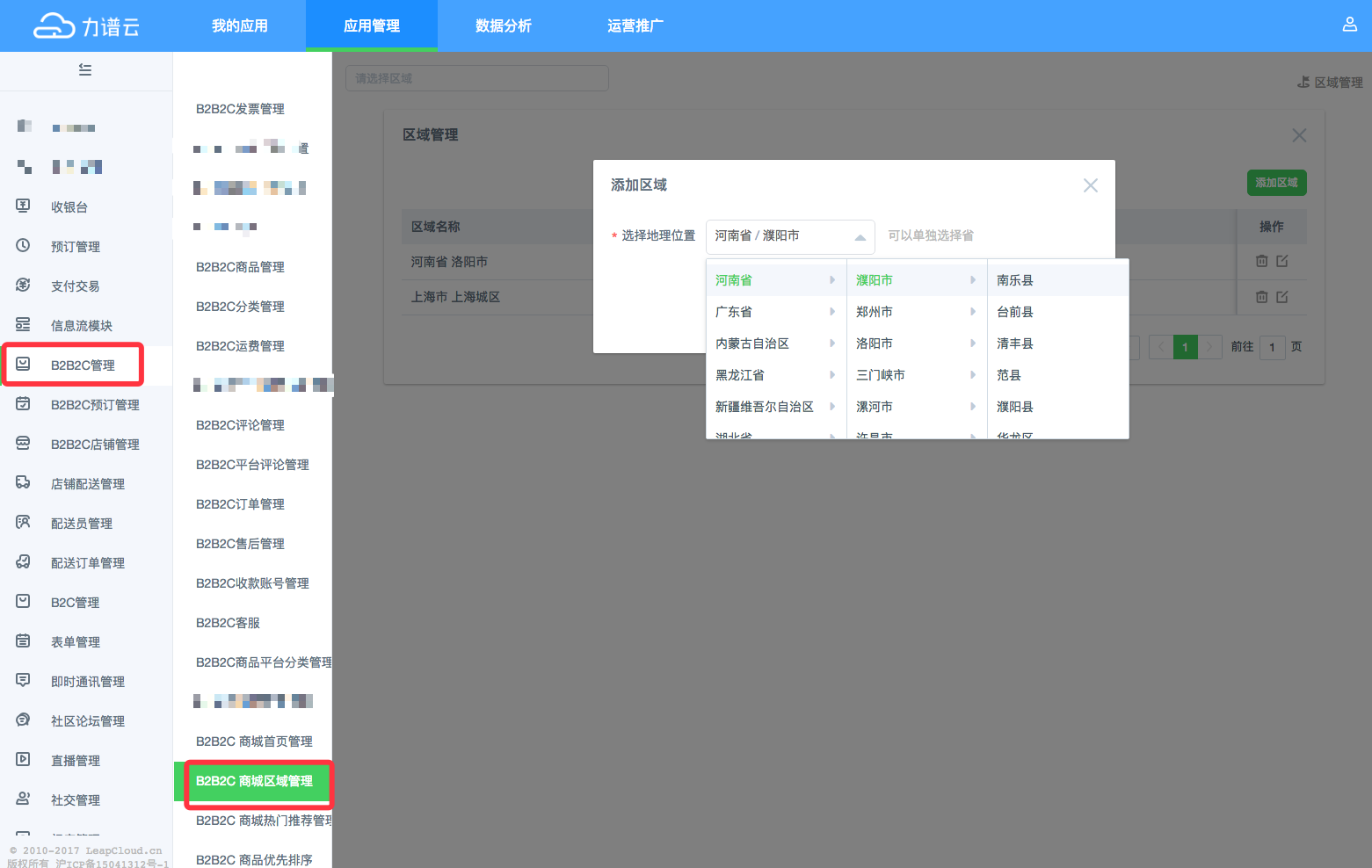Click the 配送员管理 icon
This screenshot has width=1372, height=868.
pos(24,522)
